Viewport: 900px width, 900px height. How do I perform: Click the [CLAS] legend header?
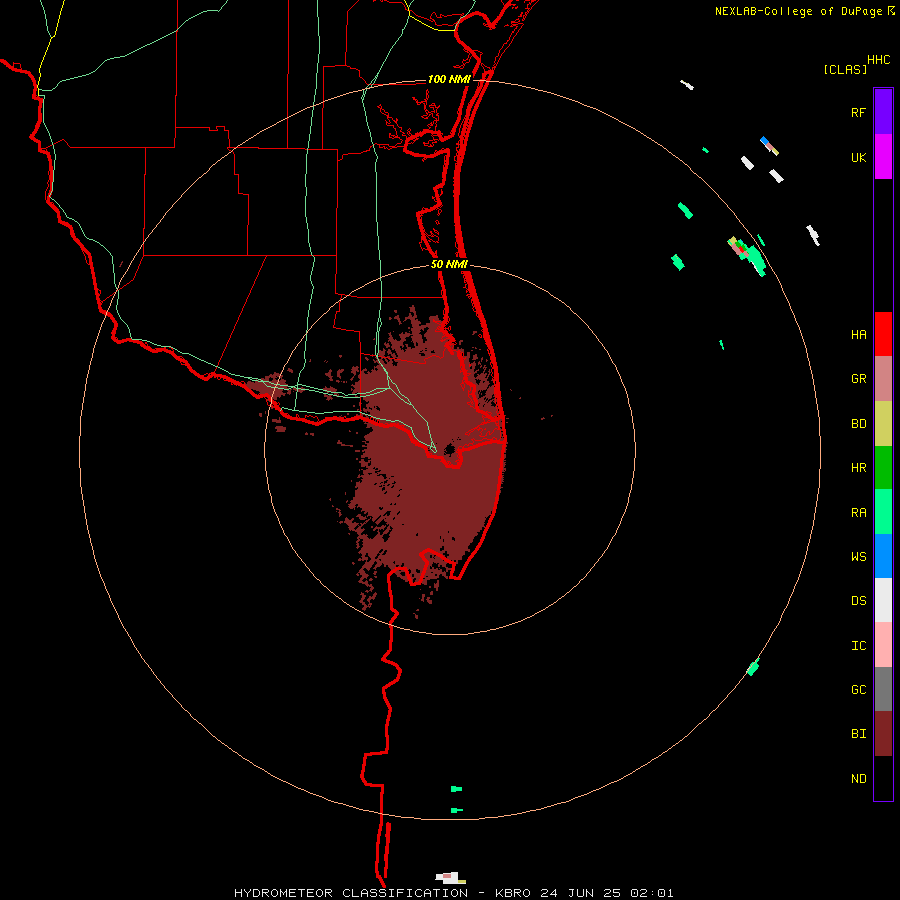pyautogui.click(x=845, y=70)
